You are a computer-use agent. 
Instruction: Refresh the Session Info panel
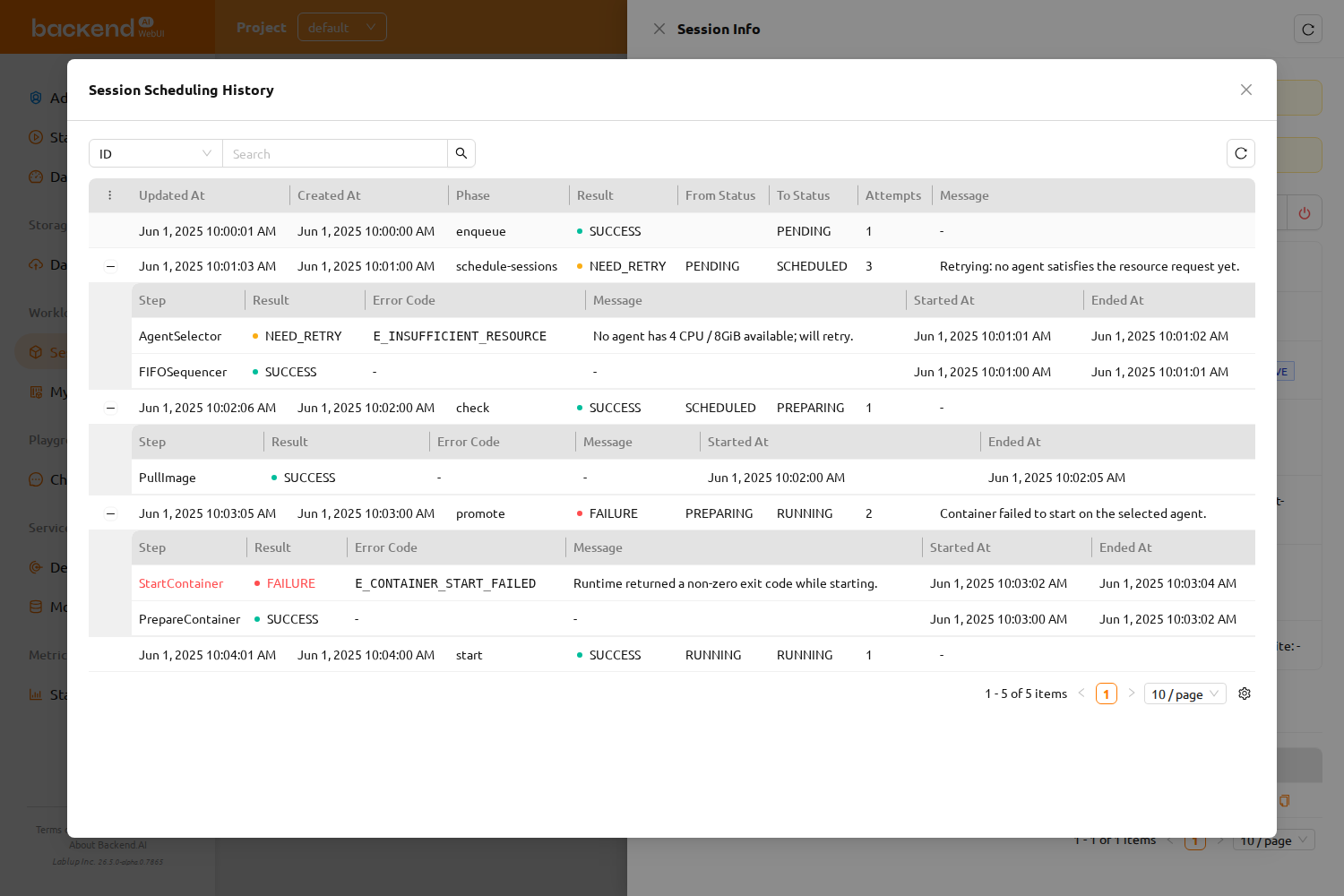1308,30
